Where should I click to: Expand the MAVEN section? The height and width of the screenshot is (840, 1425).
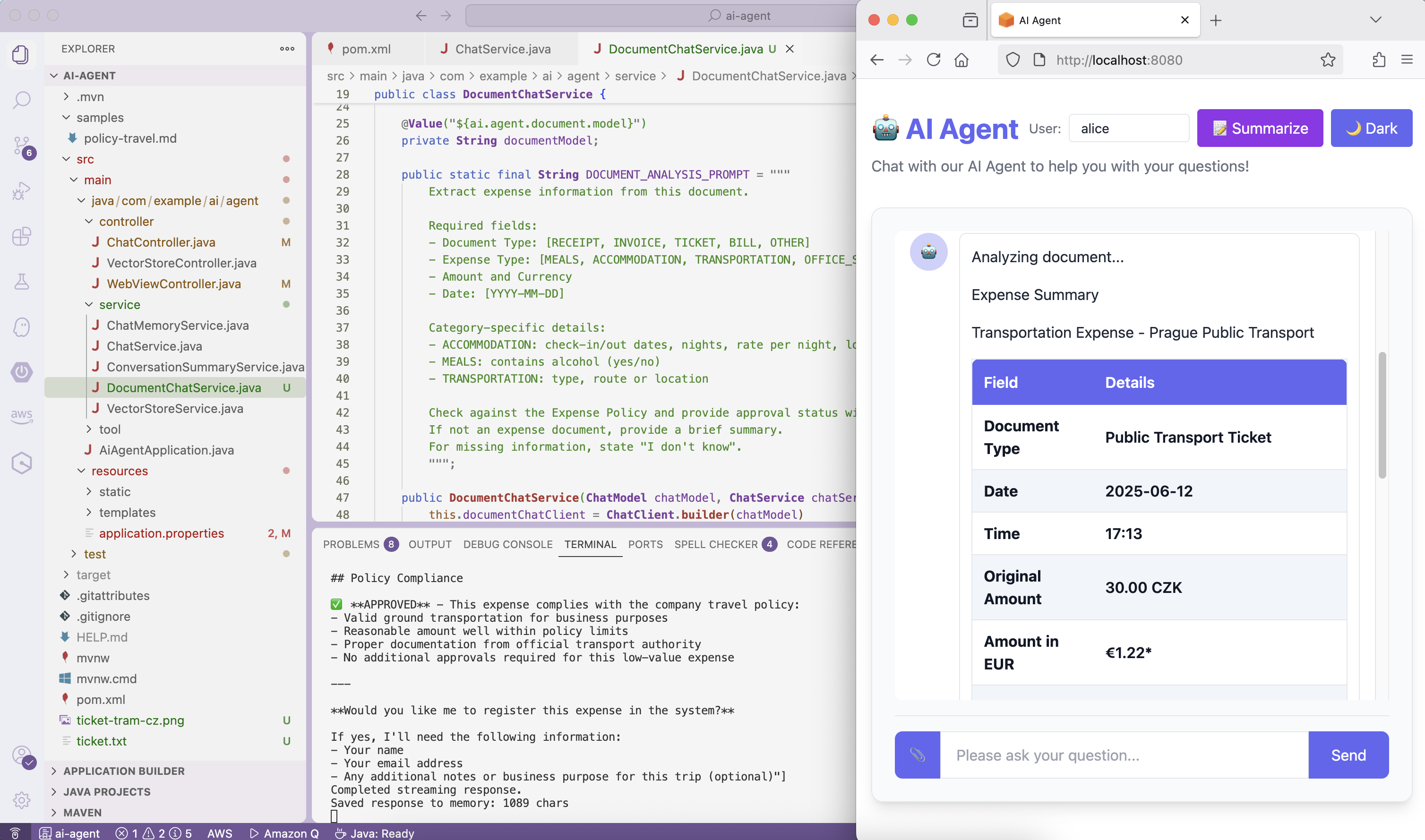pyautogui.click(x=82, y=812)
